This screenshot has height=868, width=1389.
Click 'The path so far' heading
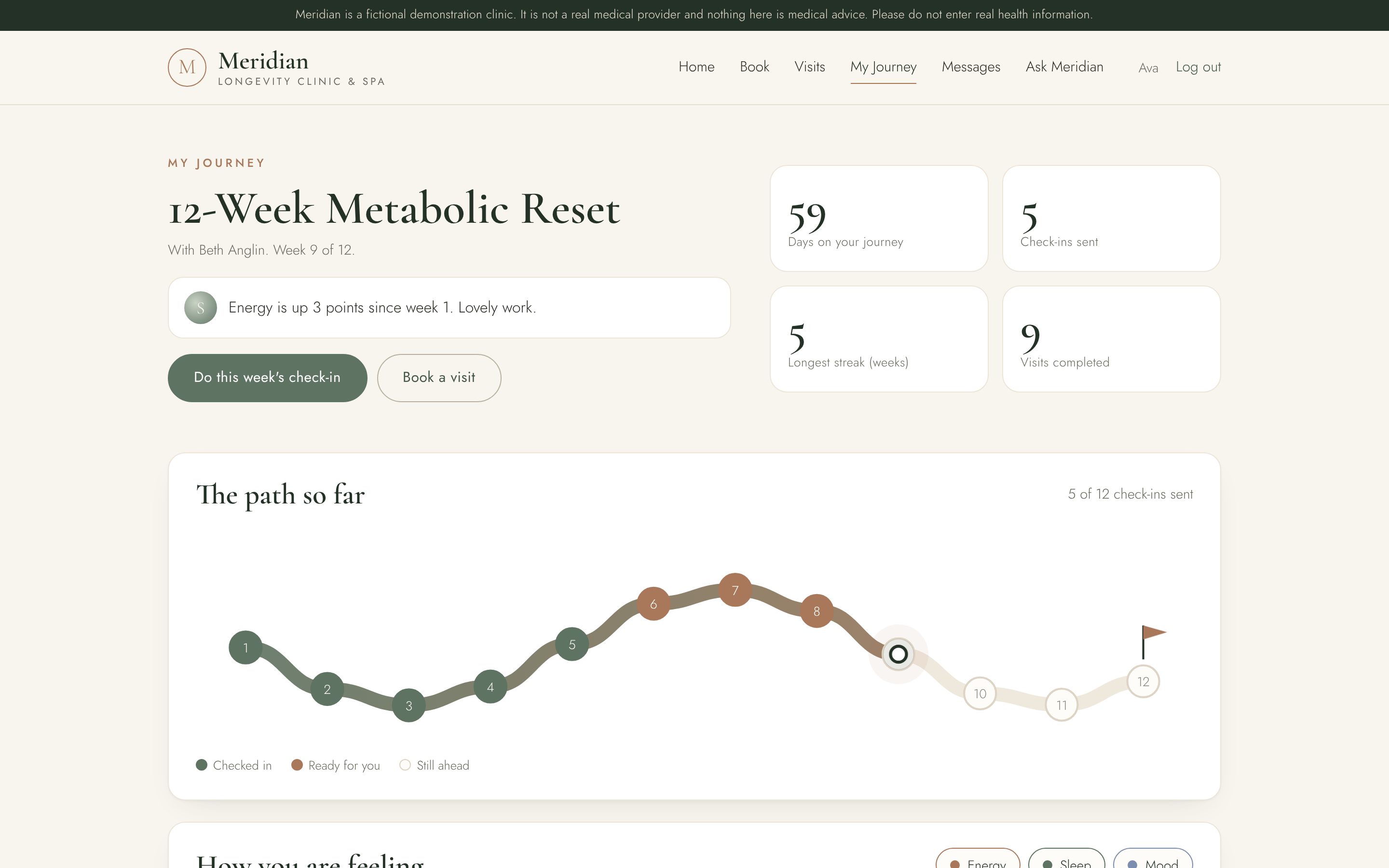tap(280, 495)
